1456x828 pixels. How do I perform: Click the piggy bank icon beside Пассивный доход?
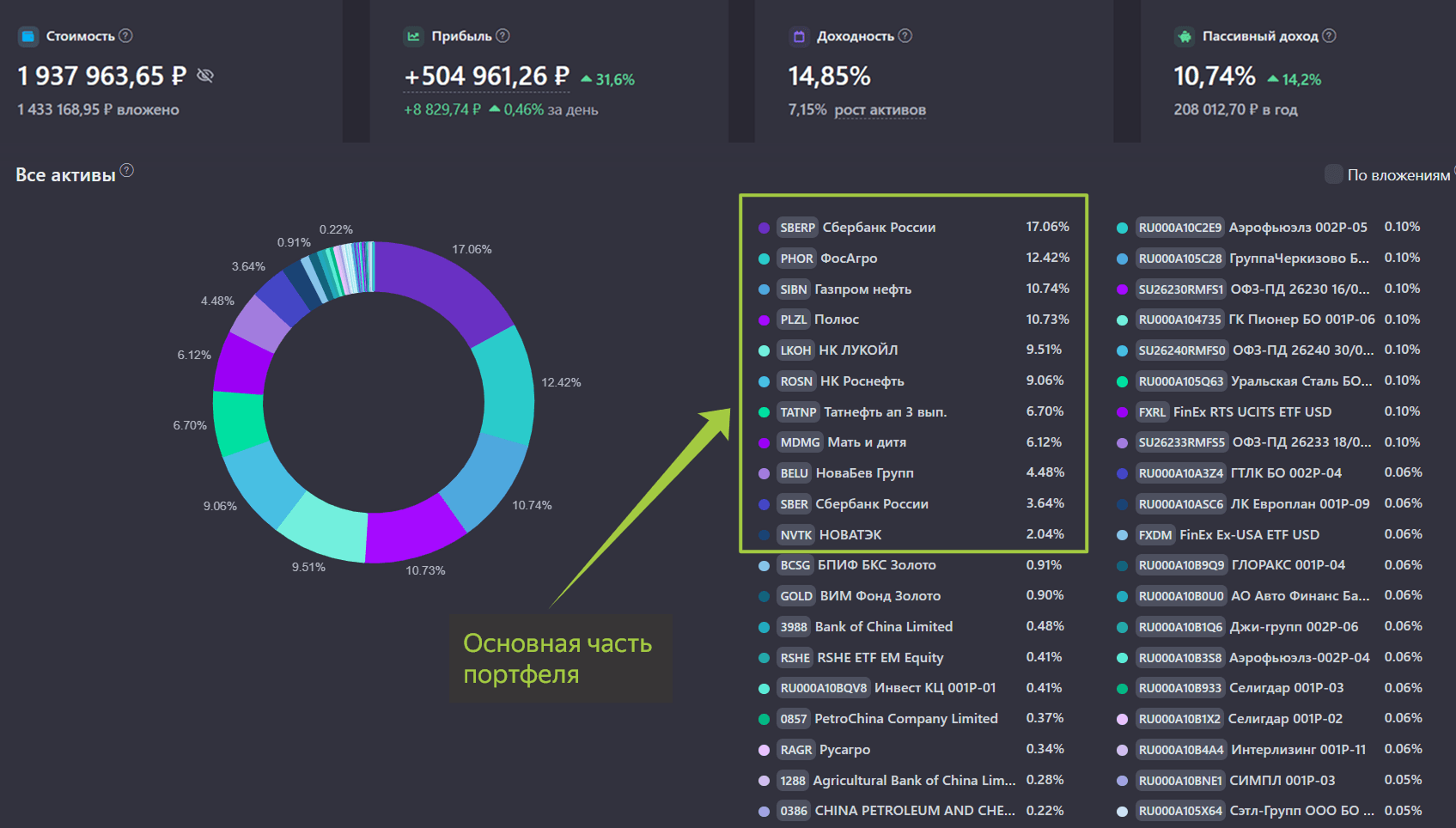[1185, 36]
